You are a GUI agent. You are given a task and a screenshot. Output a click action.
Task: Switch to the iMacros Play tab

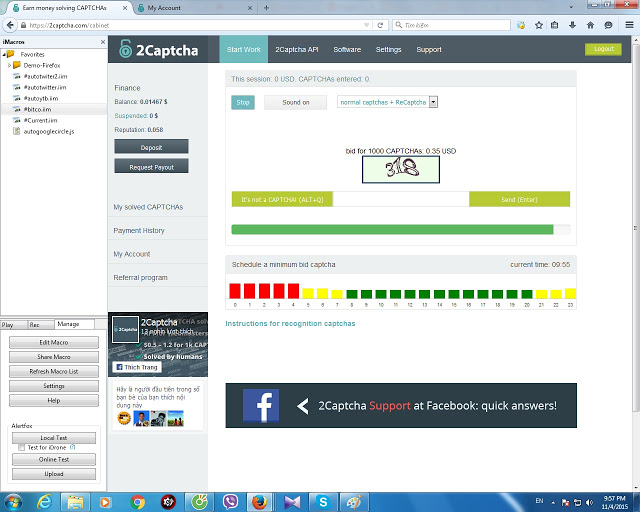pyautogui.click(x=14, y=325)
